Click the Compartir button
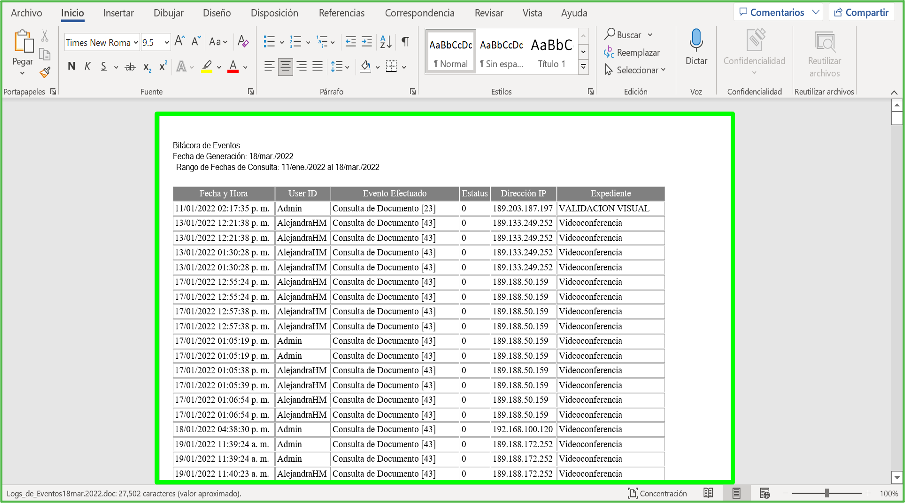This screenshot has width=906, height=504. (x=860, y=13)
